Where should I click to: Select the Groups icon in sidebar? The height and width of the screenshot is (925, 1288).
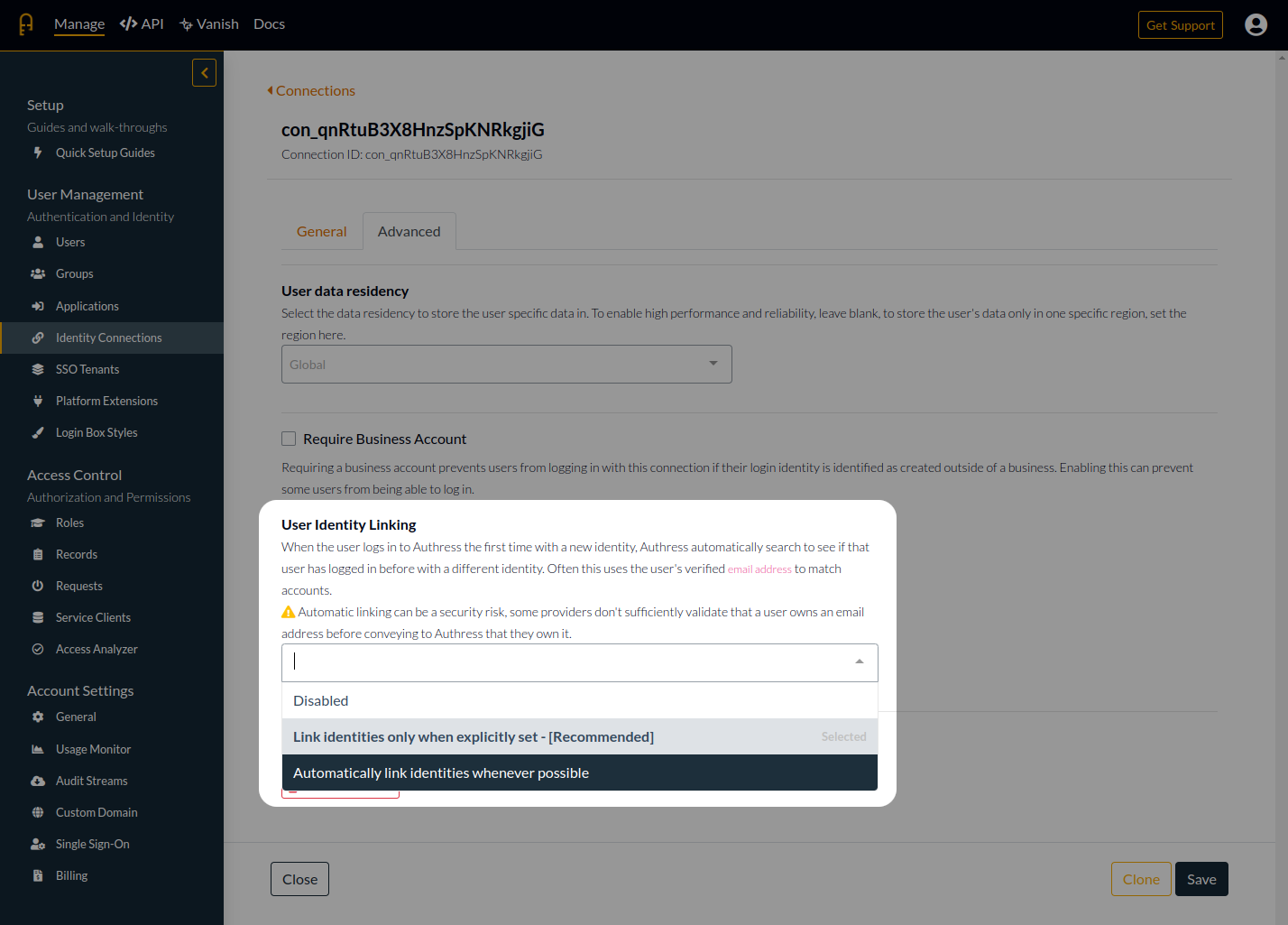click(36, 273)
